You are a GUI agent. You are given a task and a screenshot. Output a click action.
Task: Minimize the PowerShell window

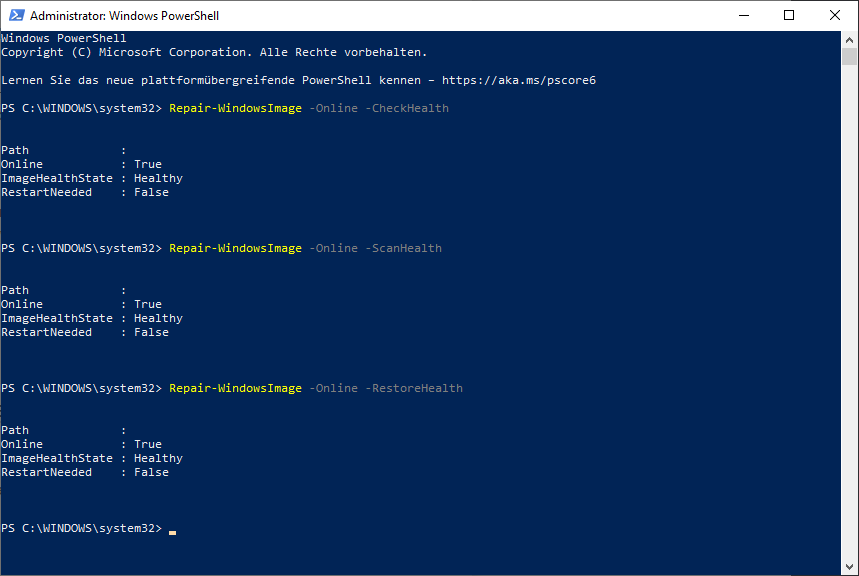click(x=743, y=15)
